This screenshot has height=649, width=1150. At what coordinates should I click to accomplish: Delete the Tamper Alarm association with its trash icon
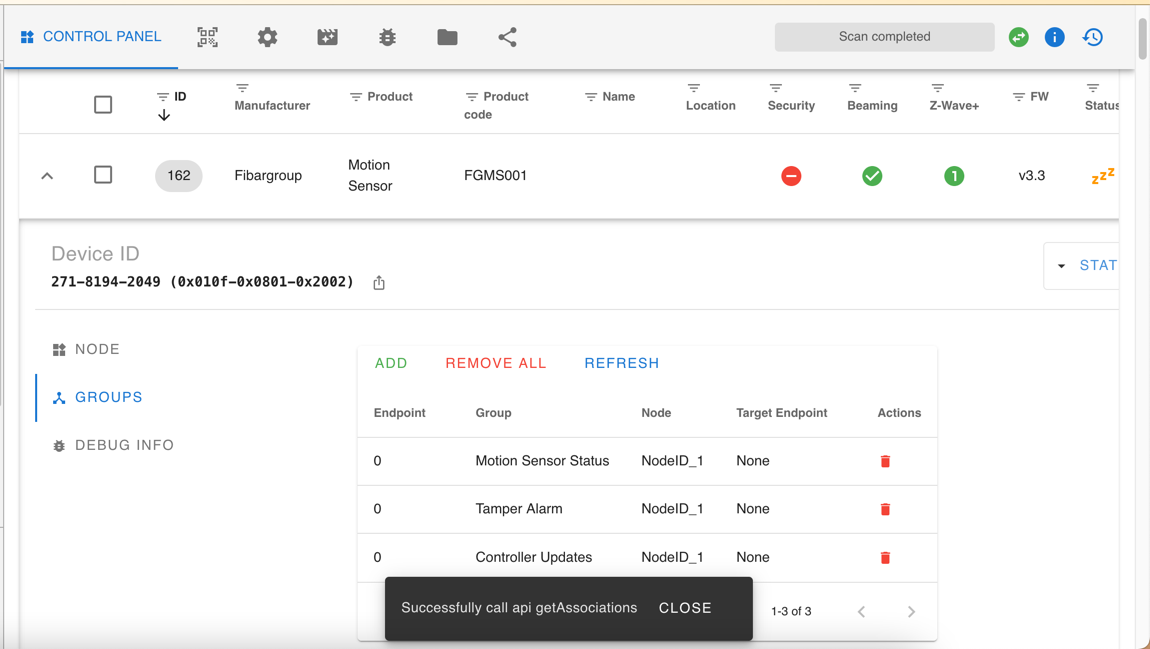pyautogui.click(x=885, y=509)
